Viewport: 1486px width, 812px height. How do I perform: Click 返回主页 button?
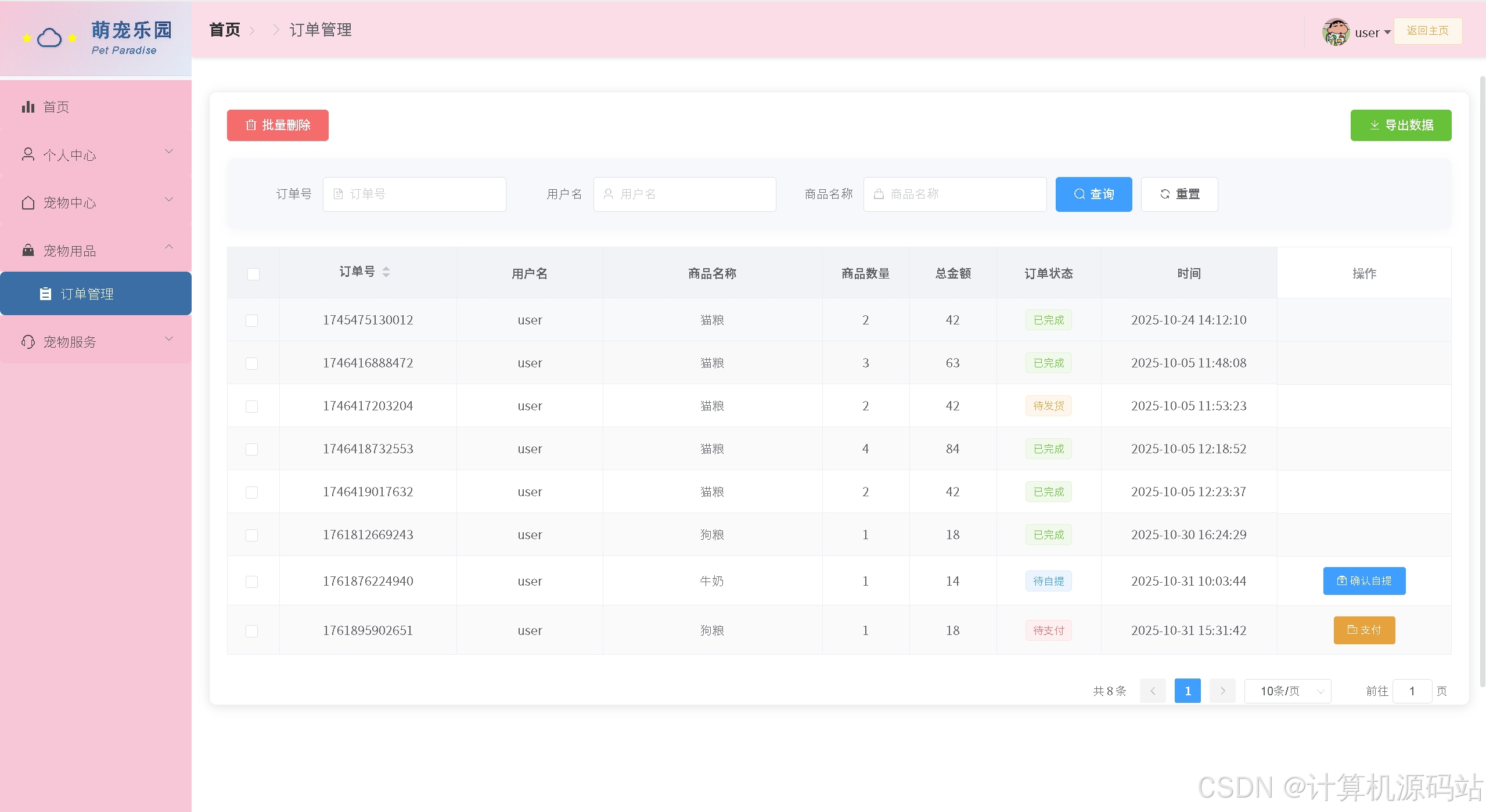coord(1427,31)
